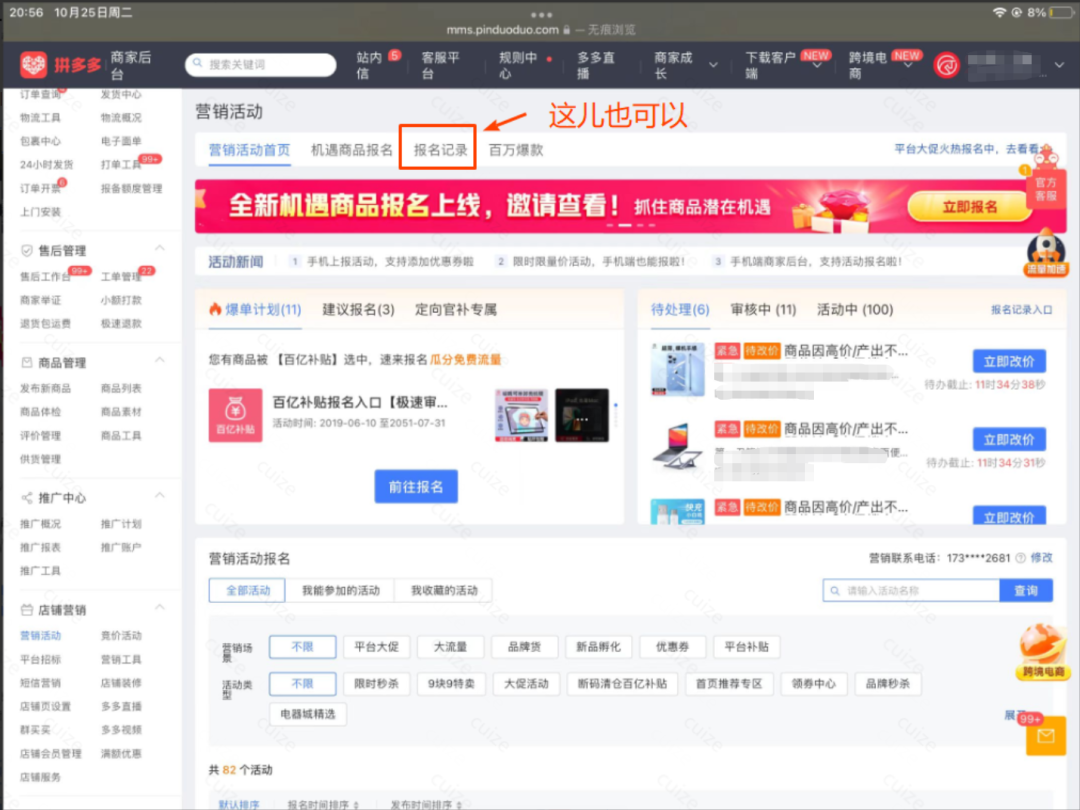This screenshot has height=810, width=1080.
Task: Open the 活动中 (100) tab
Action: [x=855, y=310]
